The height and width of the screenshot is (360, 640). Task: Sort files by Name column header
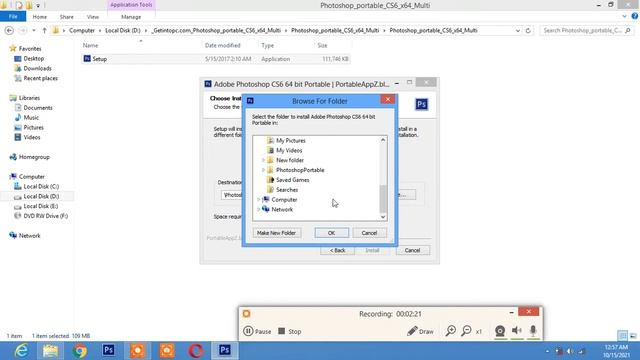(x=90, y=45)
